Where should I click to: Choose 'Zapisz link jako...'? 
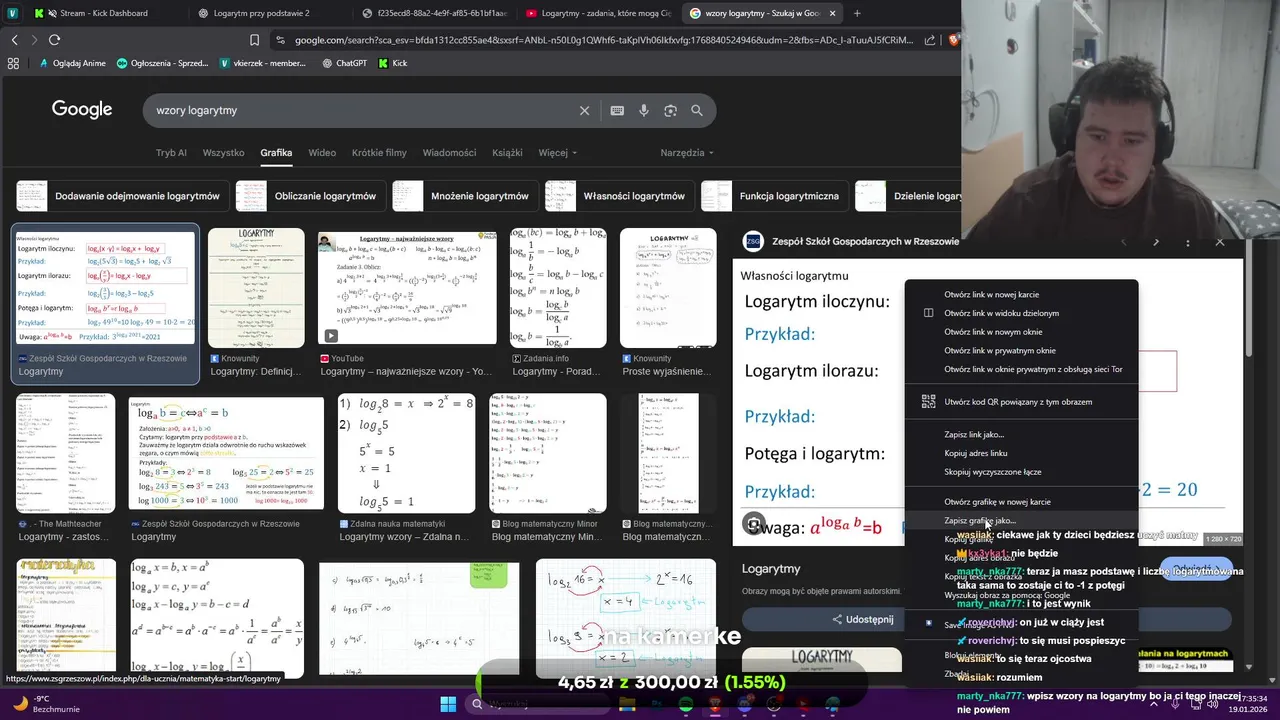(x=1021, y=434)
